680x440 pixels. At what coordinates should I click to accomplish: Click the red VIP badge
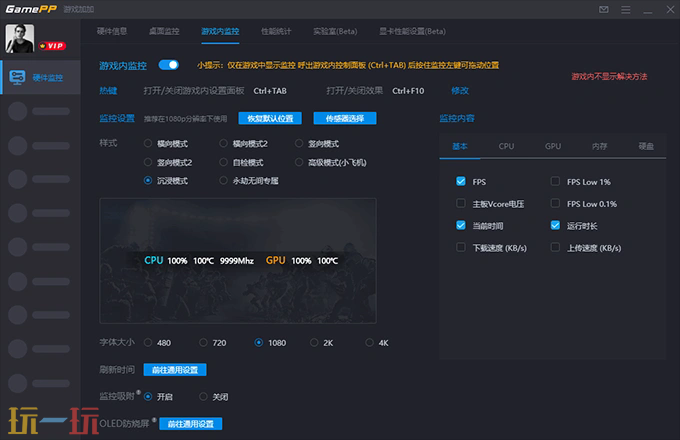tap(52, 46)
